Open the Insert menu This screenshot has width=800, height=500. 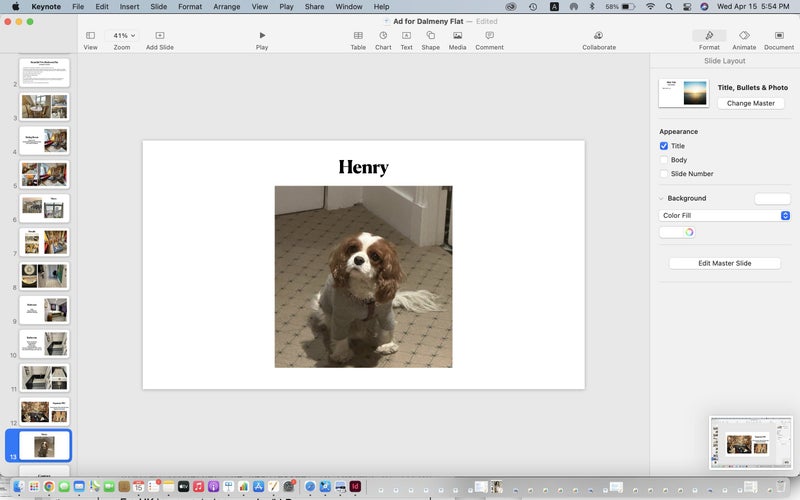(x=129, y=7)
